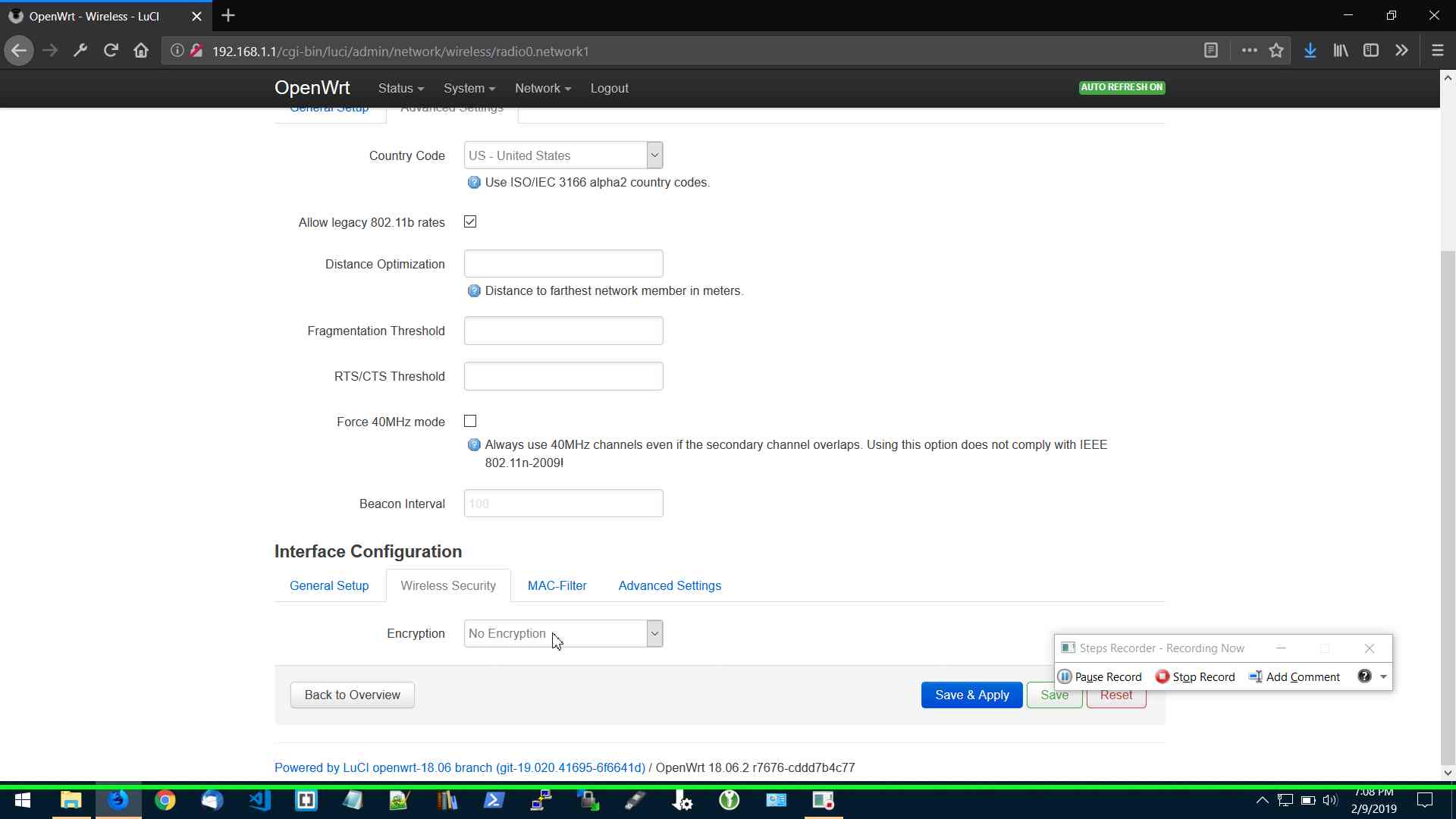Focus the Fragmentation Threshold field

(x=563, y=331)
